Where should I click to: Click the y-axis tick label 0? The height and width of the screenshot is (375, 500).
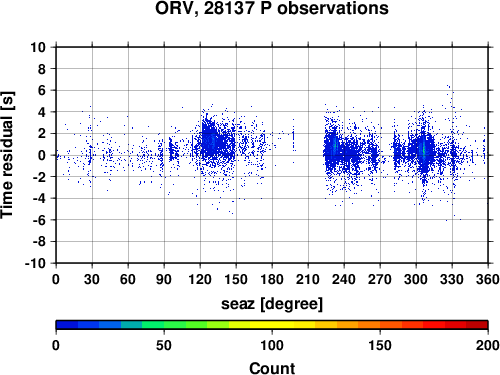(41, 155)
